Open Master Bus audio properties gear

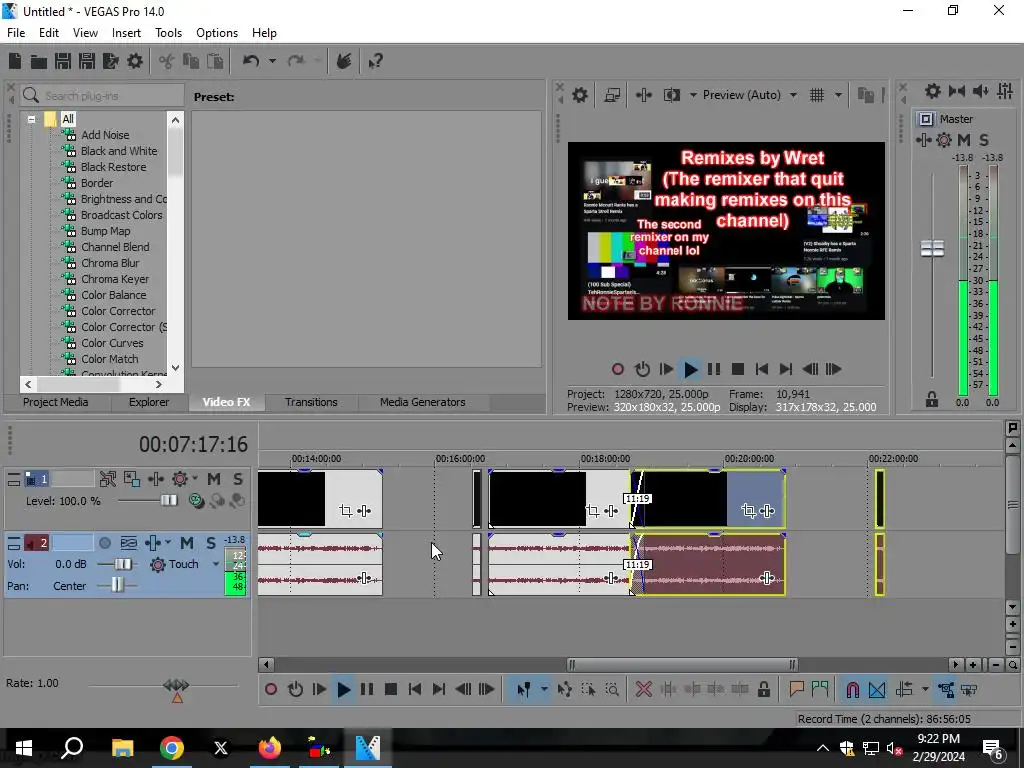click(x=933, y=91)
